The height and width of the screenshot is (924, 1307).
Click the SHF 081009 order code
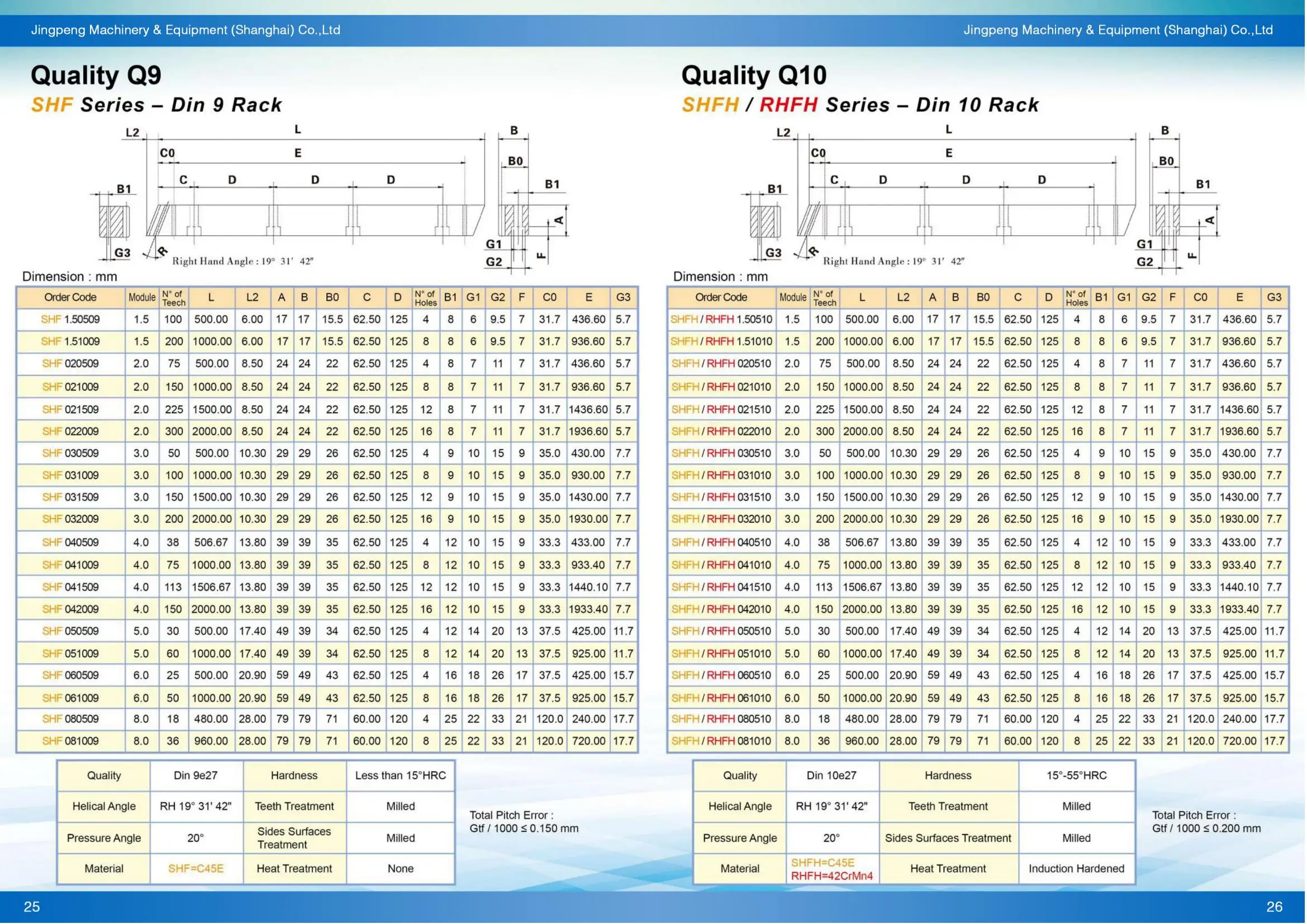pos(70,742)
